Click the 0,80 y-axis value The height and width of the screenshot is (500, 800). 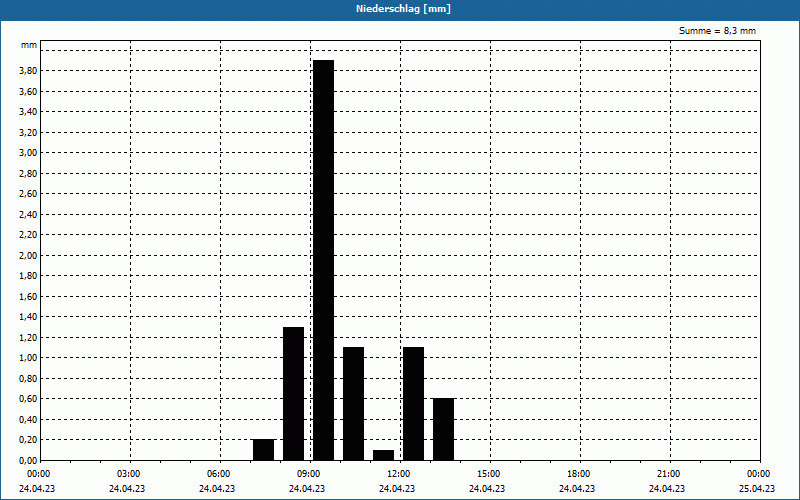coord(28,378)
